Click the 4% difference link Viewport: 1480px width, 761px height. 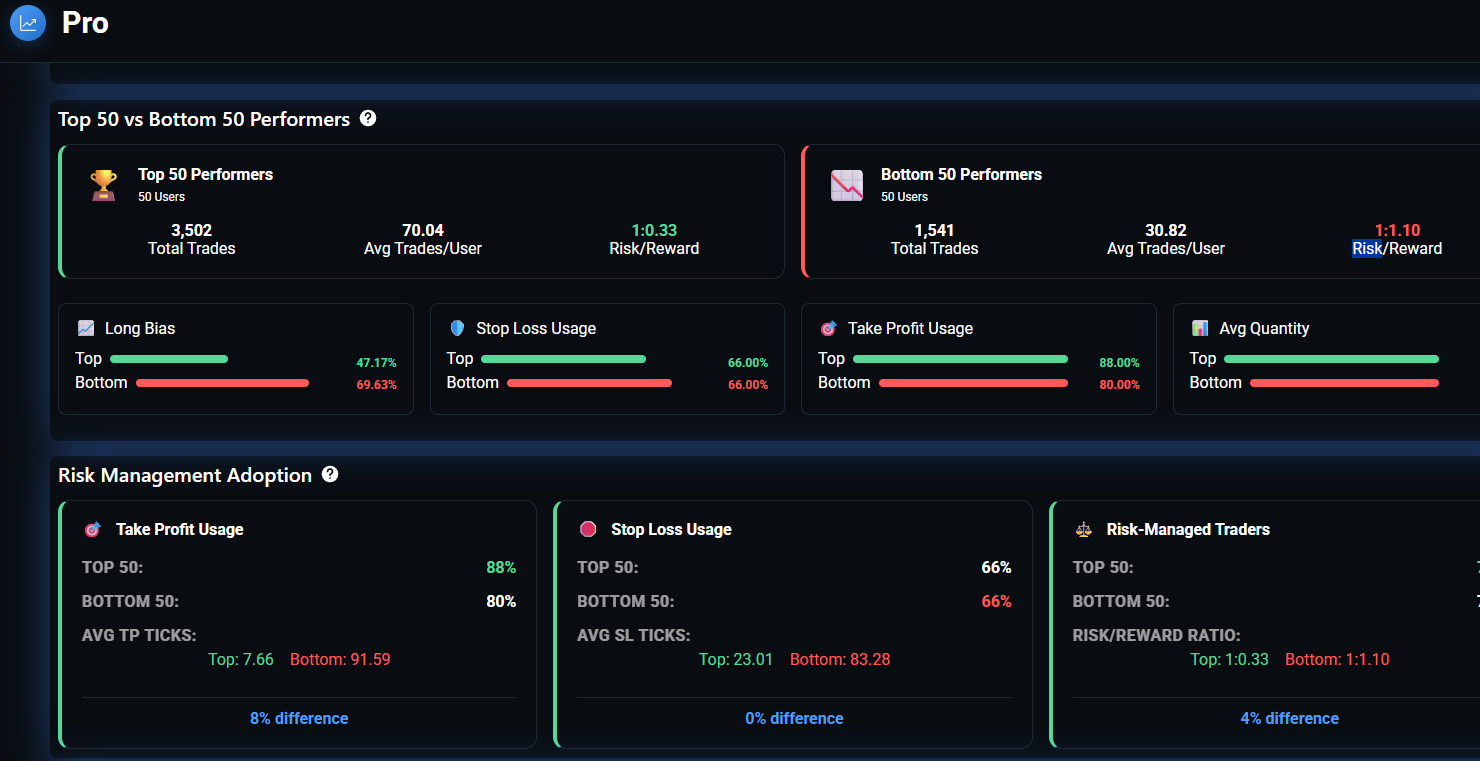[x=1289, y=718]
